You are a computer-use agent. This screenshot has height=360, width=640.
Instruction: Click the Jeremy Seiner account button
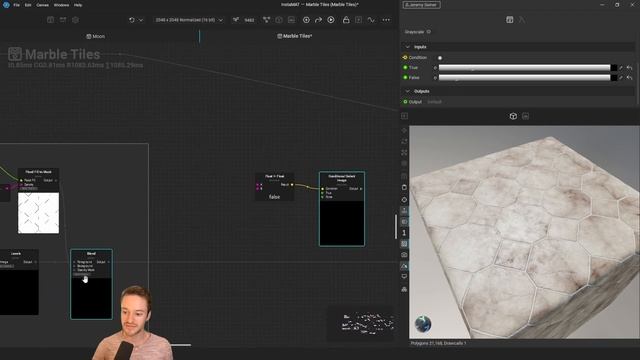[x=421, y=5]
